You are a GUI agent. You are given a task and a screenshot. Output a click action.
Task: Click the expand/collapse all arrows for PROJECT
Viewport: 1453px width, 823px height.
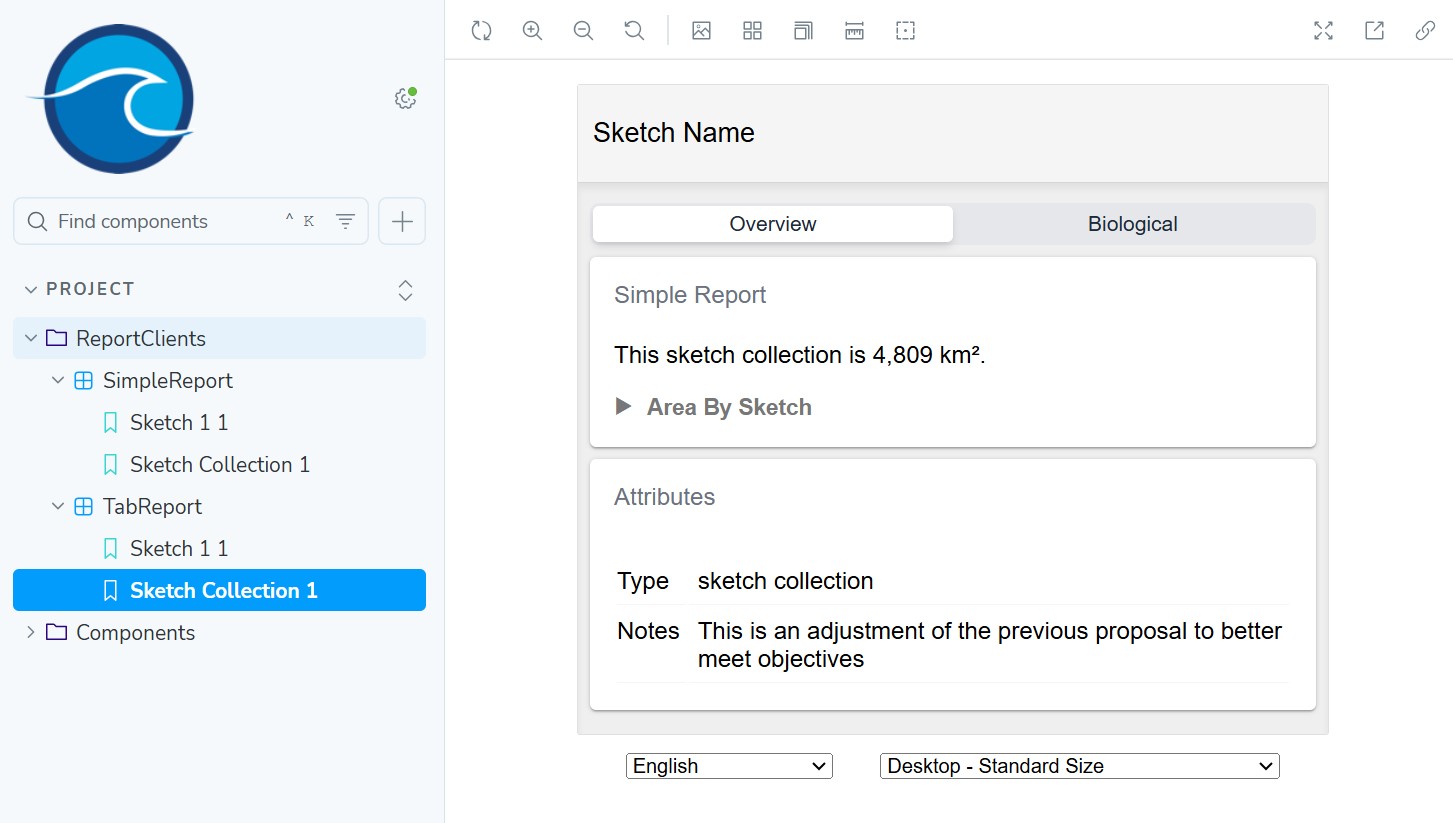[405, 290]
